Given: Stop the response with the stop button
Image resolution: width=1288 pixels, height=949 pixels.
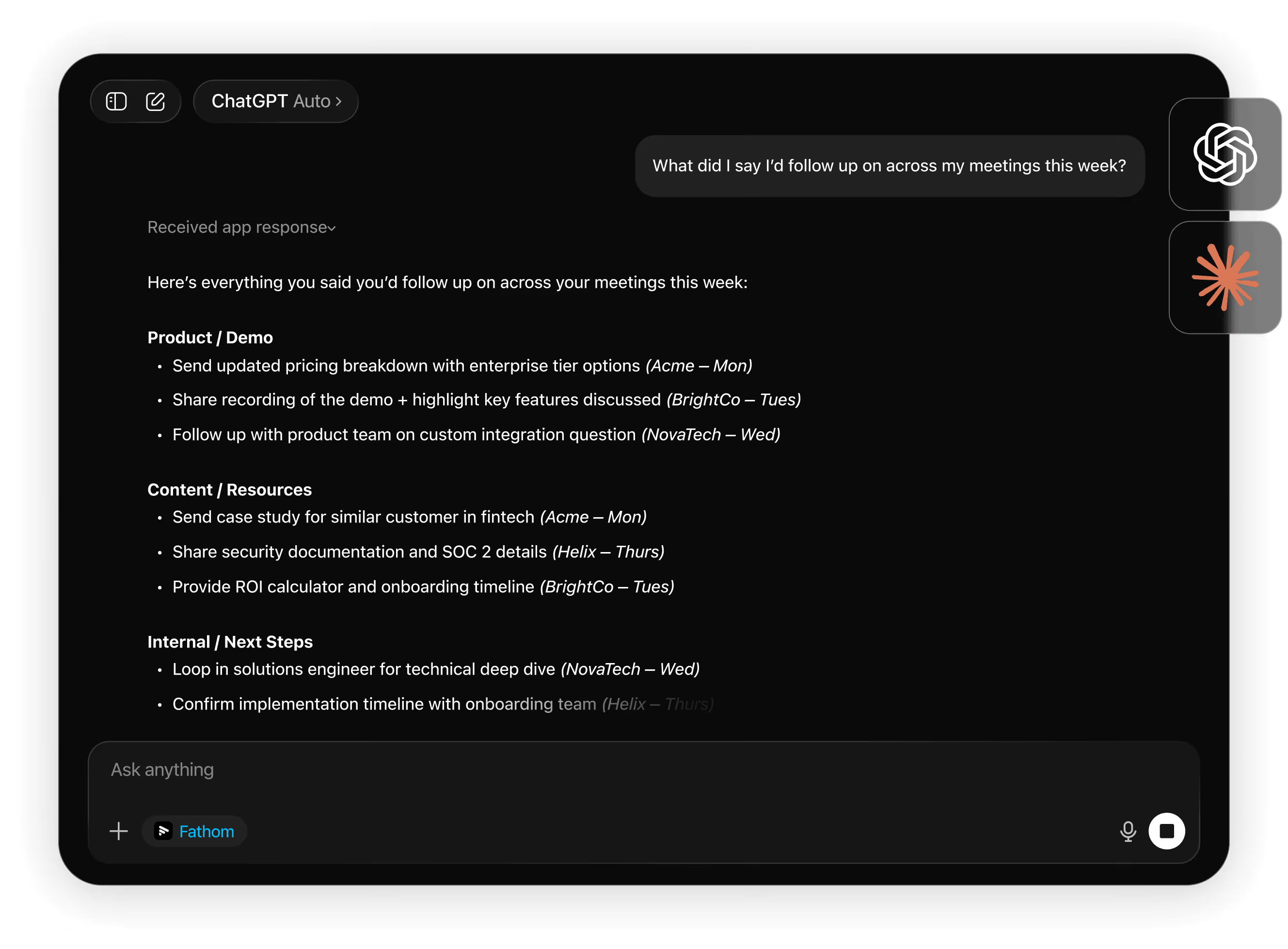Looking at the screenshot, I should 1166,831.
